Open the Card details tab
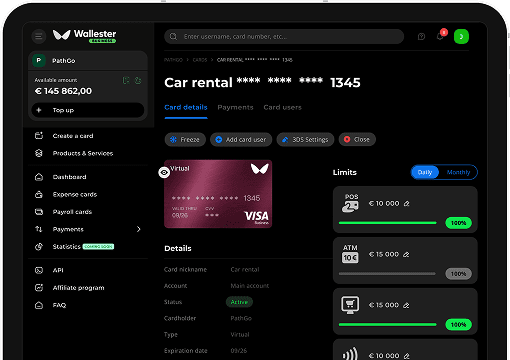This screenshot has width=510, height=360. coord(186,107)
